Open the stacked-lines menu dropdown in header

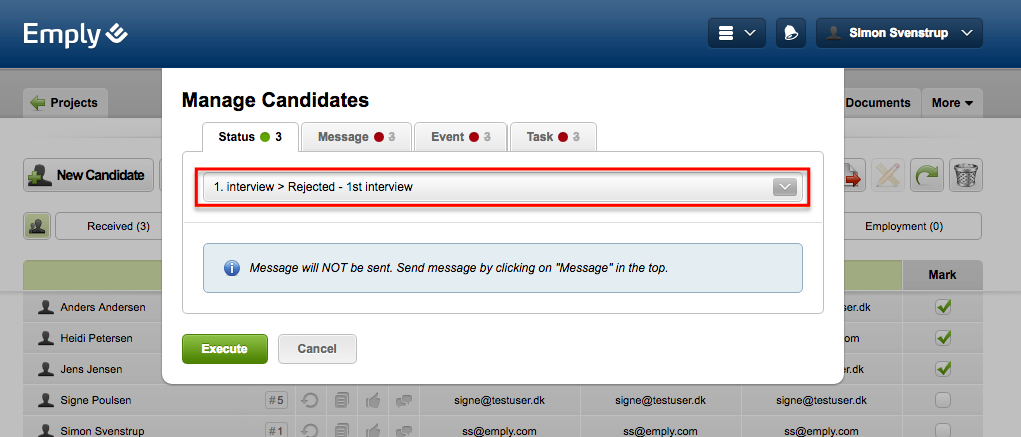click(737, 33)
